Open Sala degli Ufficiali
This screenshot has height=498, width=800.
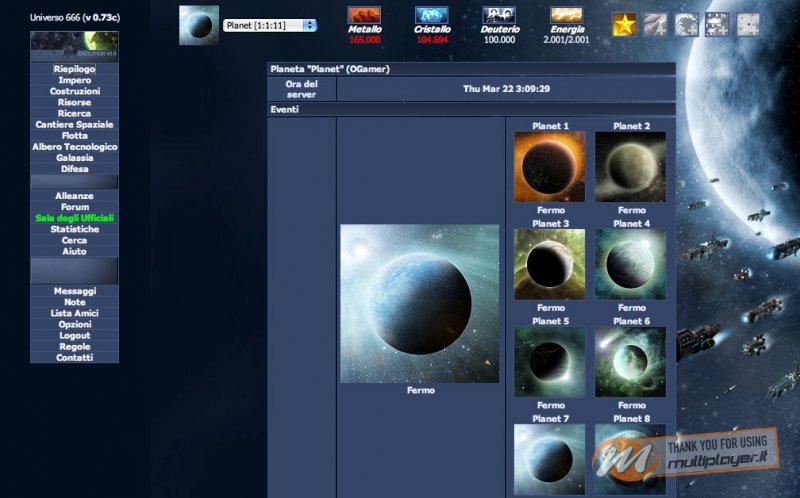[74, 218]
